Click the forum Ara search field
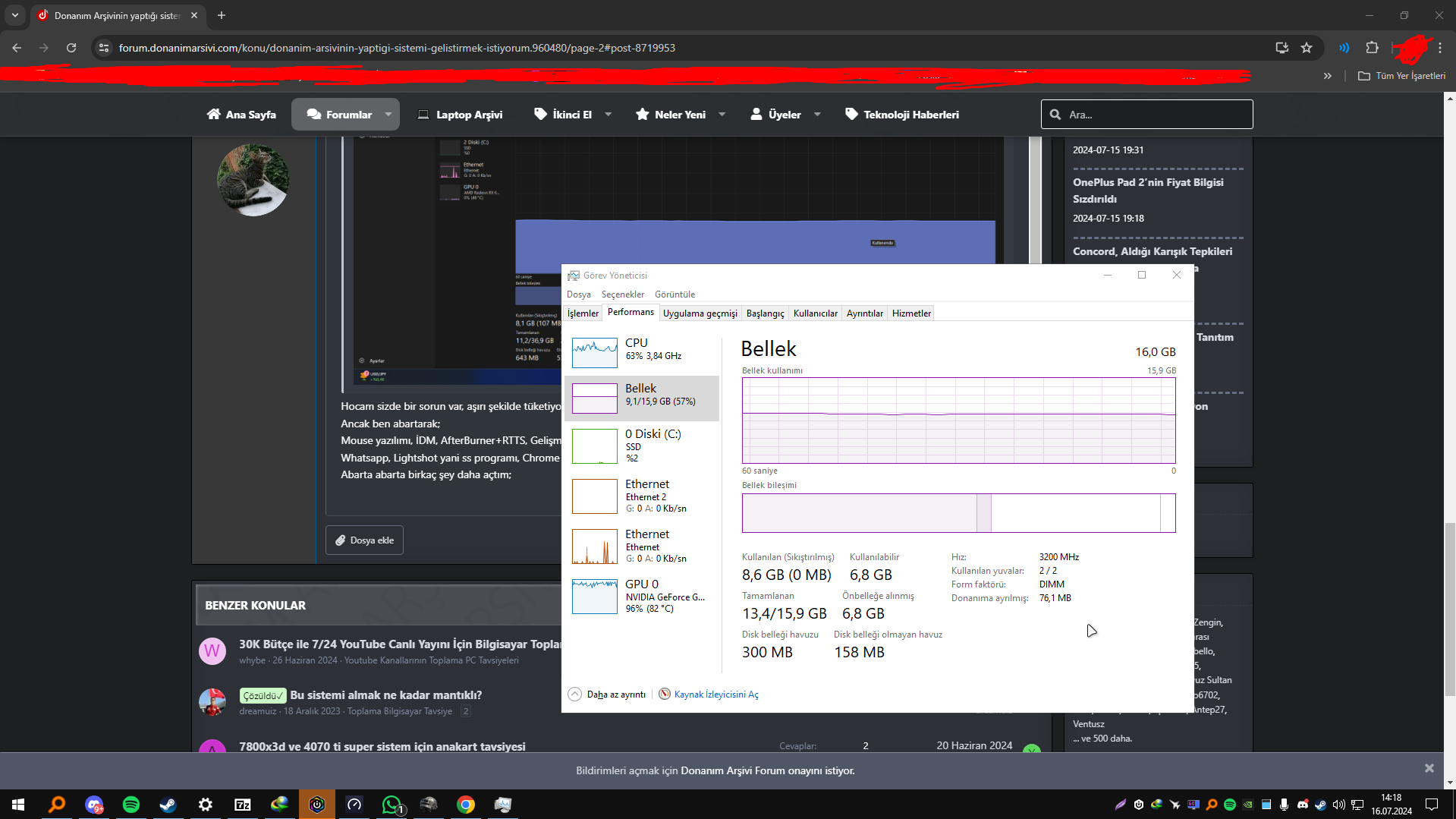The width and height of the screenshot is (1456, 819). tap(1146, 115)
